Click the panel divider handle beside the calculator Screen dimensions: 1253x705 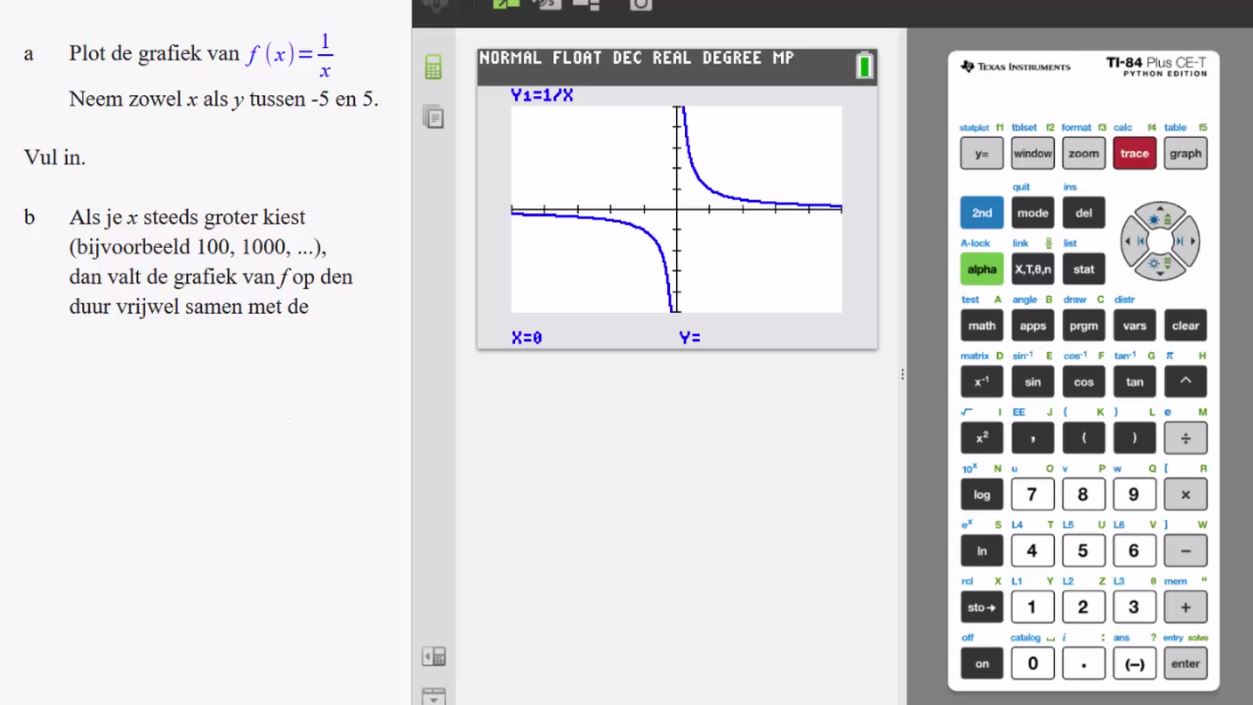tap(902, 375)
